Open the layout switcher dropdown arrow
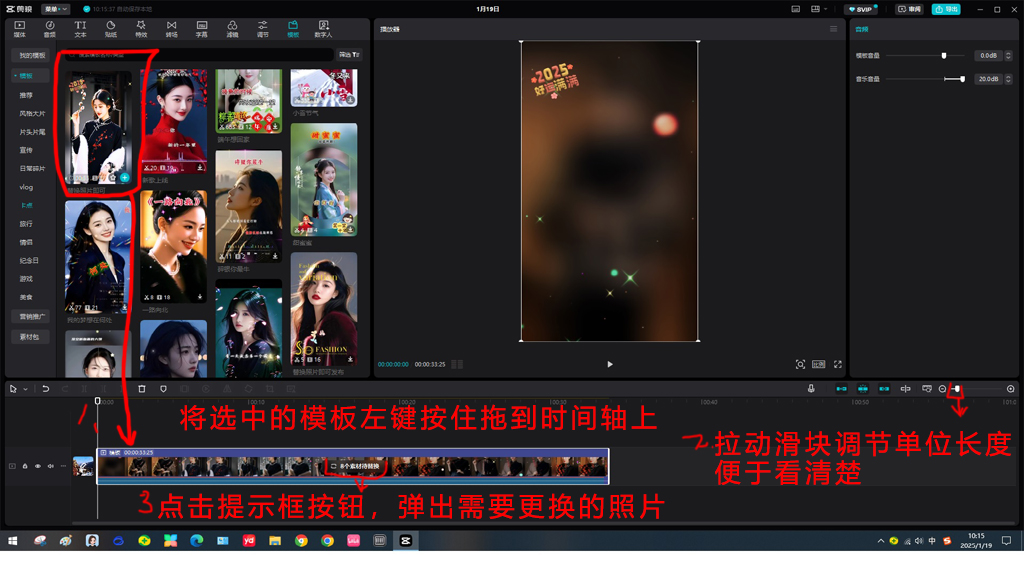Viewport: 1024px width, 576px height. pos(826,9)
